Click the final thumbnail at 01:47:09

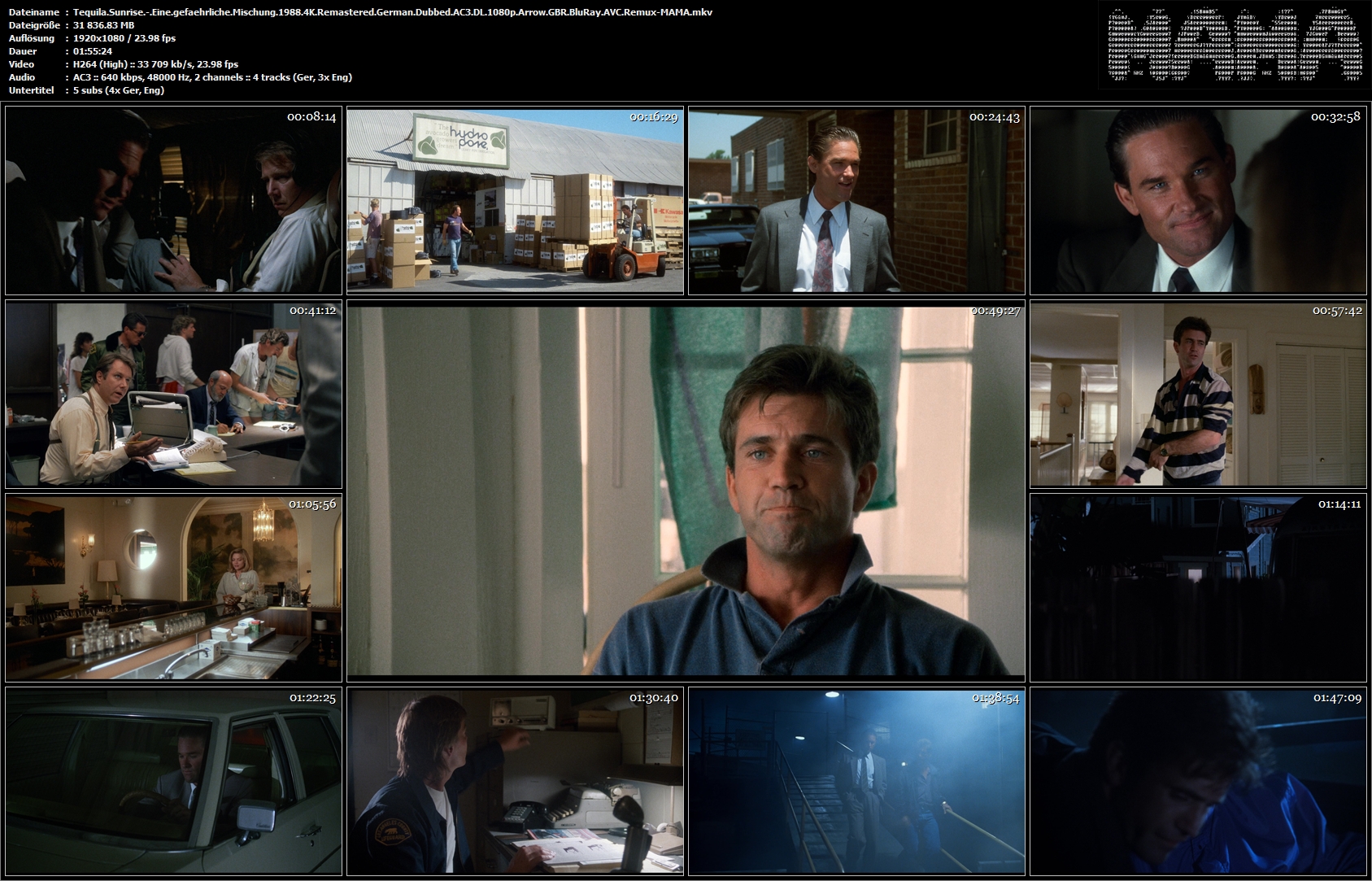click(1198, 781)
